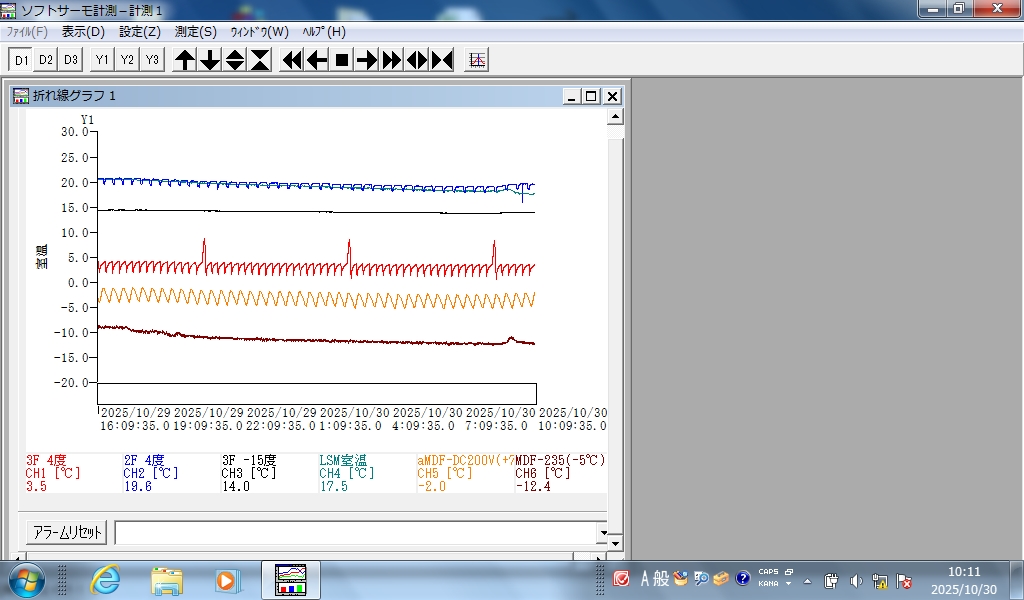Open the 表示(D) menu

coord(83,32)
